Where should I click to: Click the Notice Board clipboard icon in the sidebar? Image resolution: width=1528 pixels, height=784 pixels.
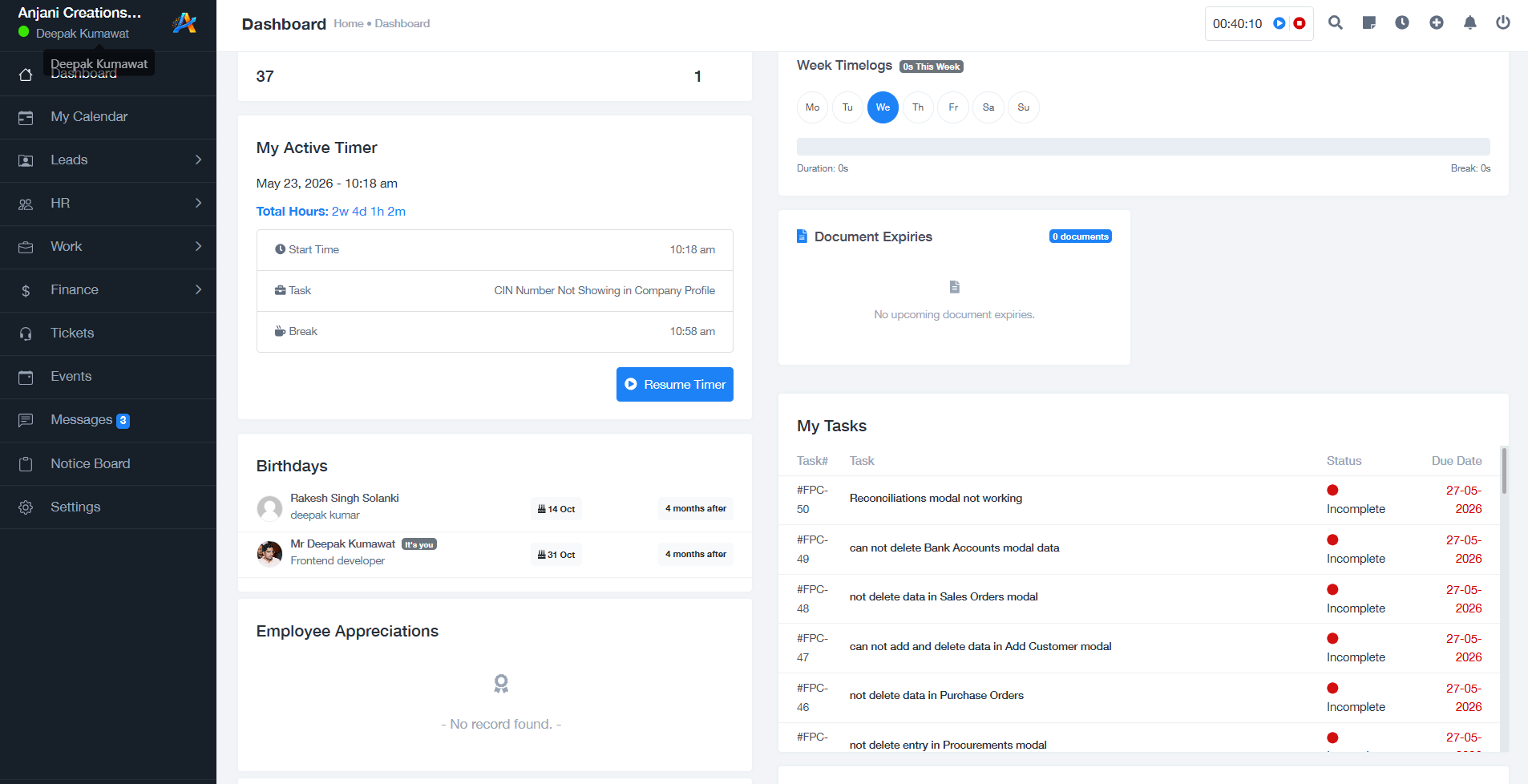(26, 464)
